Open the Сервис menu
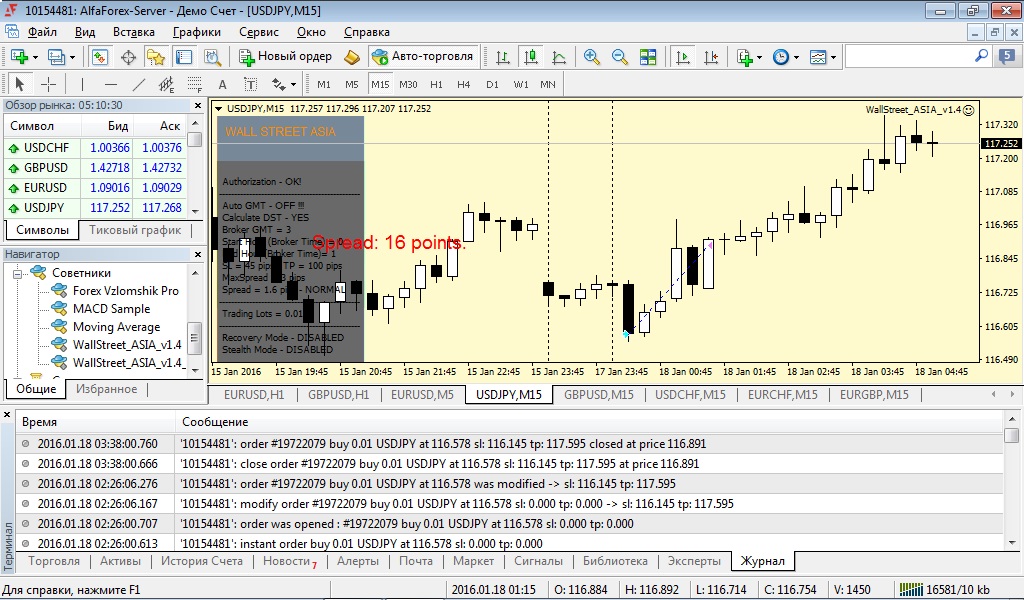The height and width of the screenshot is (600, 1024). click(259, 32)
